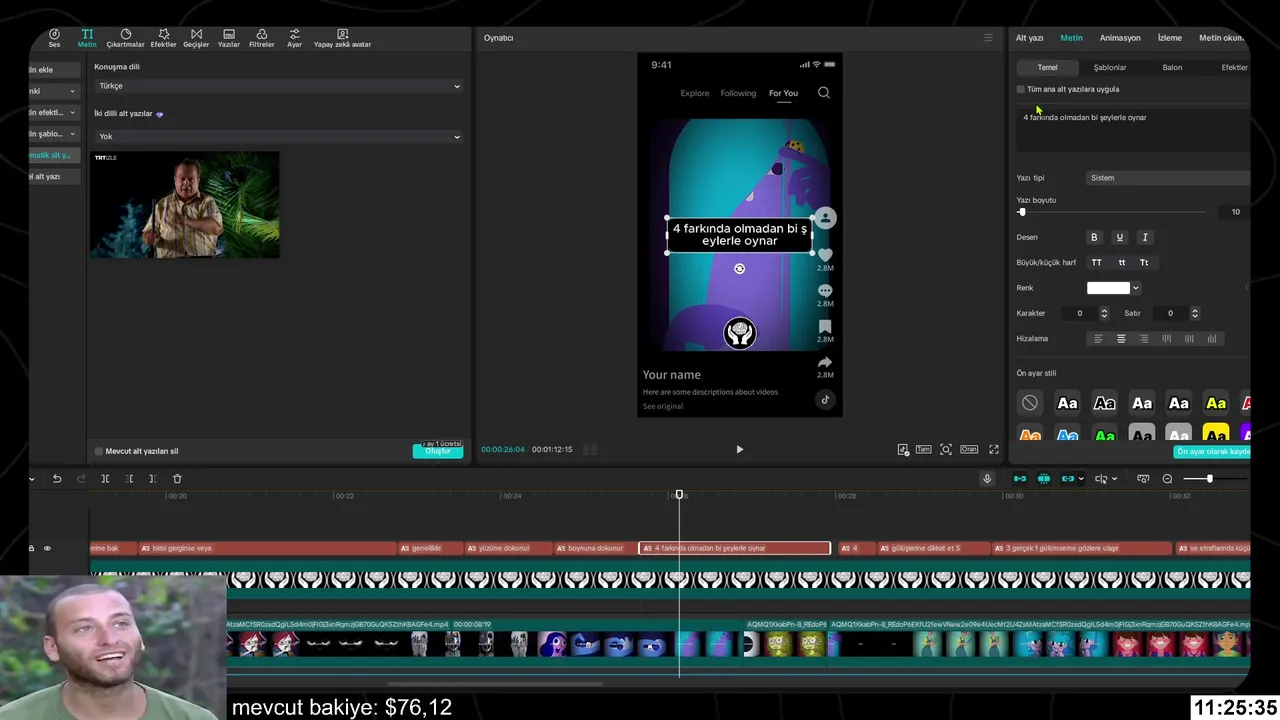
Task: Align text center
Action: click(x=1121, y=339)
